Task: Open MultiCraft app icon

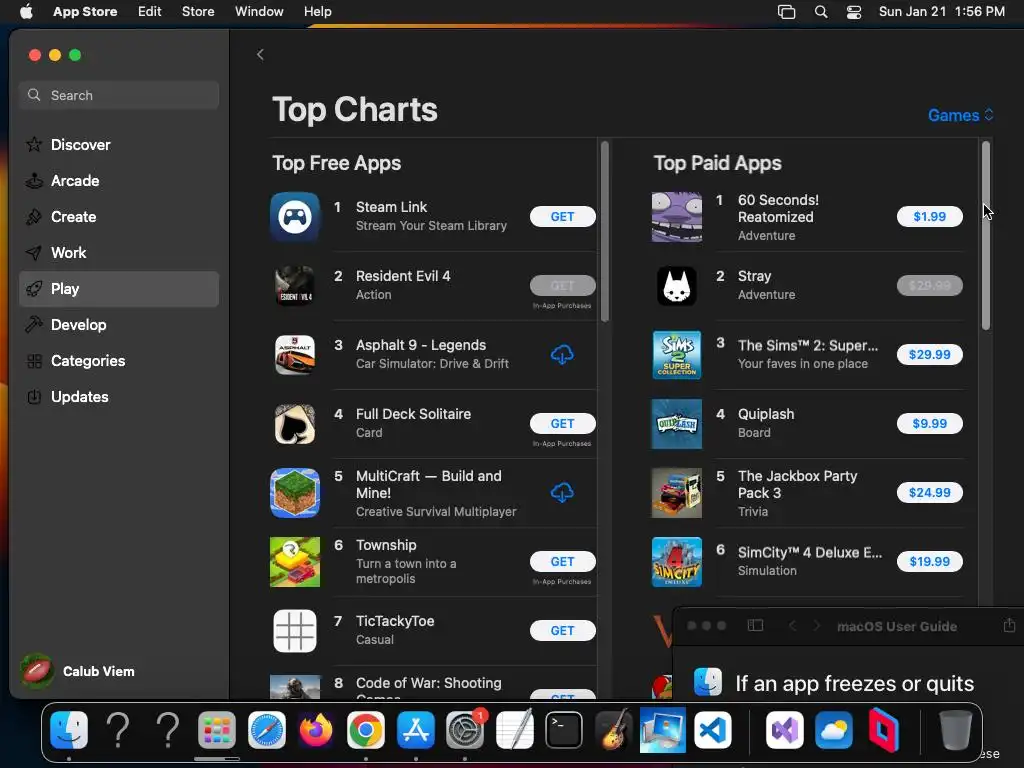Action: [295, 492]
